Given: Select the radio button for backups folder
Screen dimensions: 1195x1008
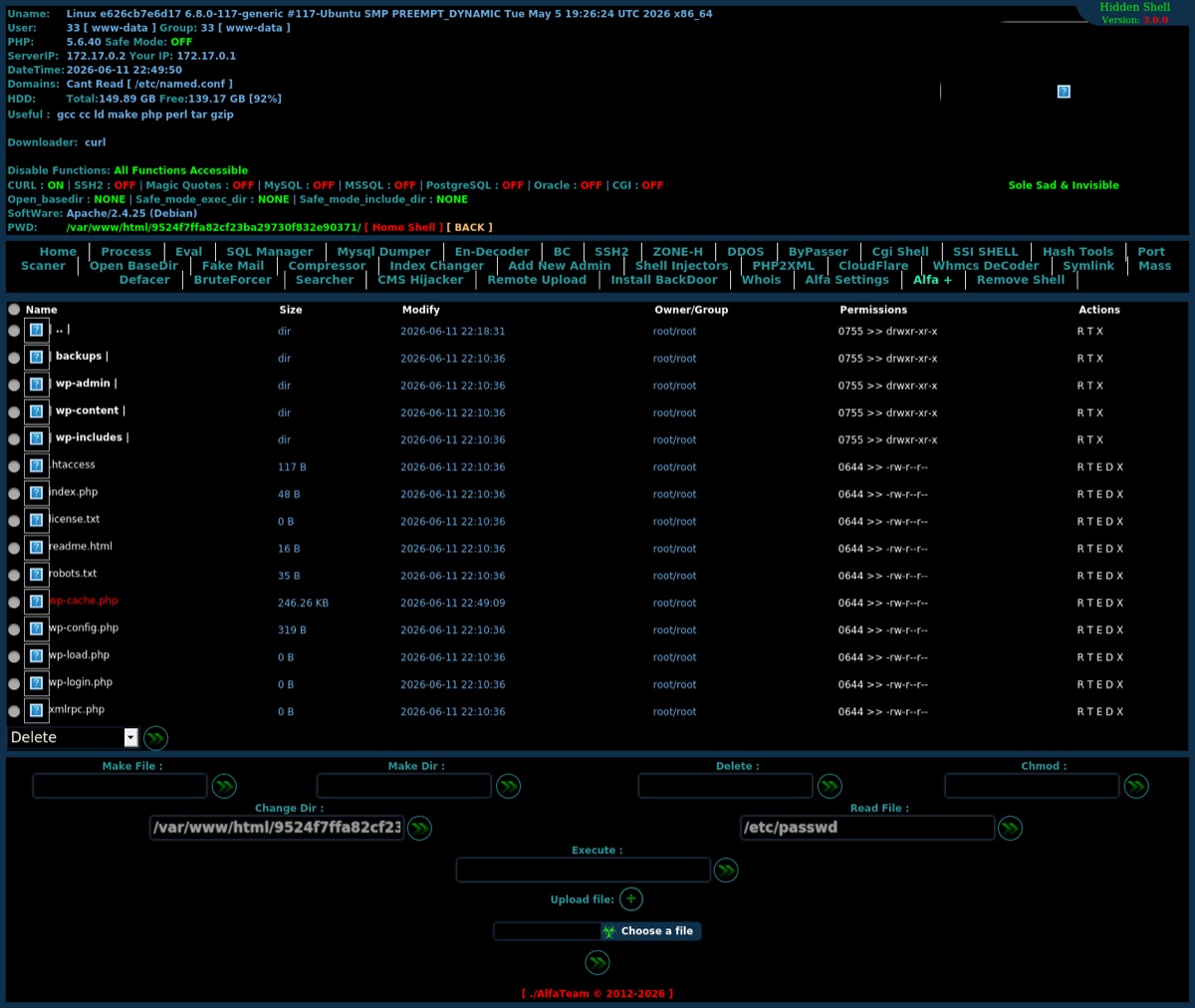Looking at the screenshot, I should (14, 358).
